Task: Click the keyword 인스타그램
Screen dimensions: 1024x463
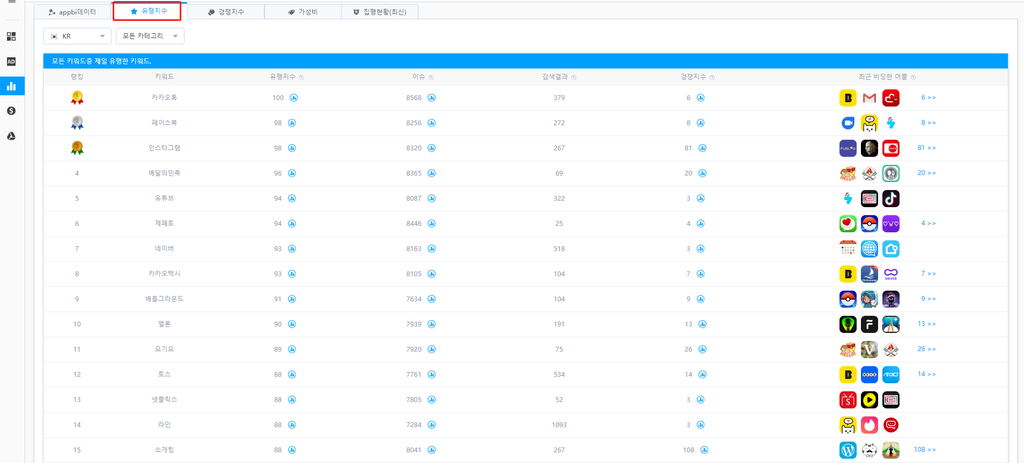Action: (164, 148)
